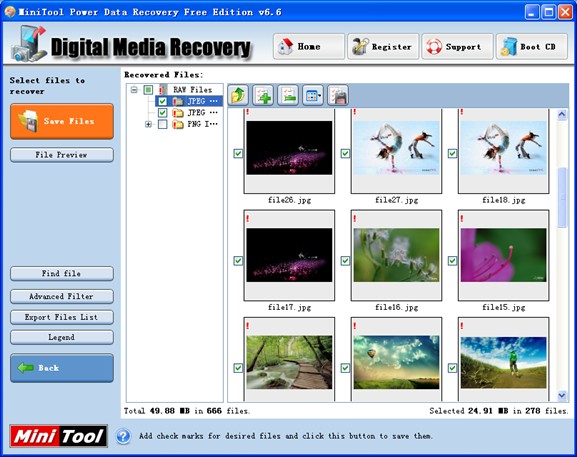Click the folder icon of highlighted JPEG row
This screenshot has width=577, height=457.
click(x=178, y=101)
